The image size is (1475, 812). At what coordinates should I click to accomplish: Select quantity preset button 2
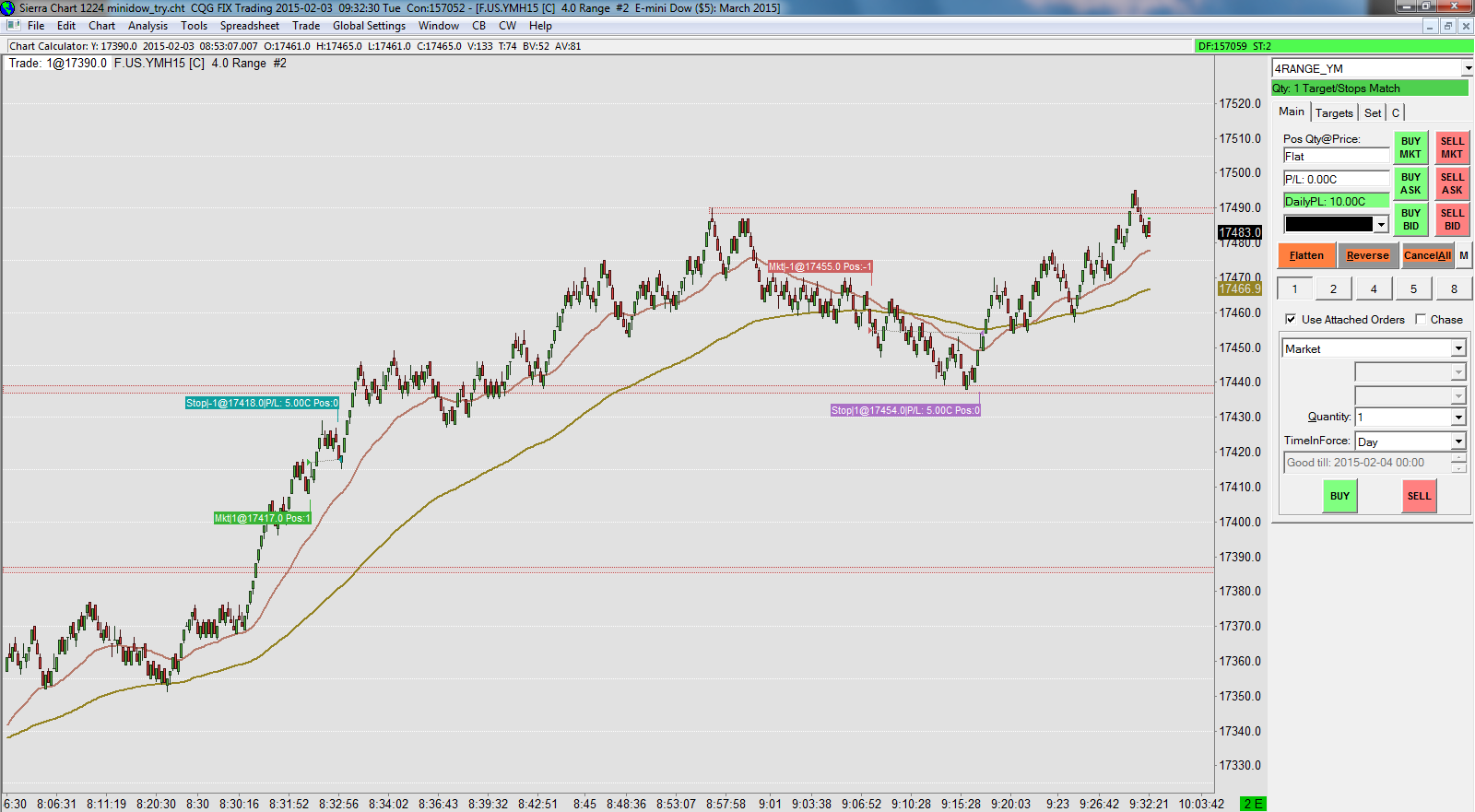click(x=1333, y=288)
